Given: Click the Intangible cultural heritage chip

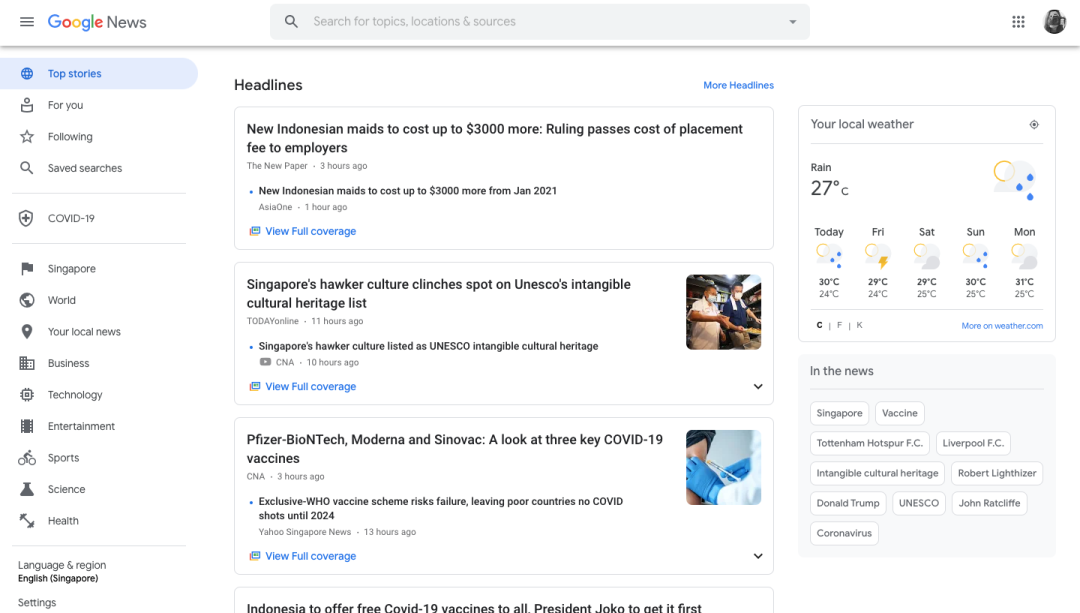Looking at the screenshot, I should [877, 473].
